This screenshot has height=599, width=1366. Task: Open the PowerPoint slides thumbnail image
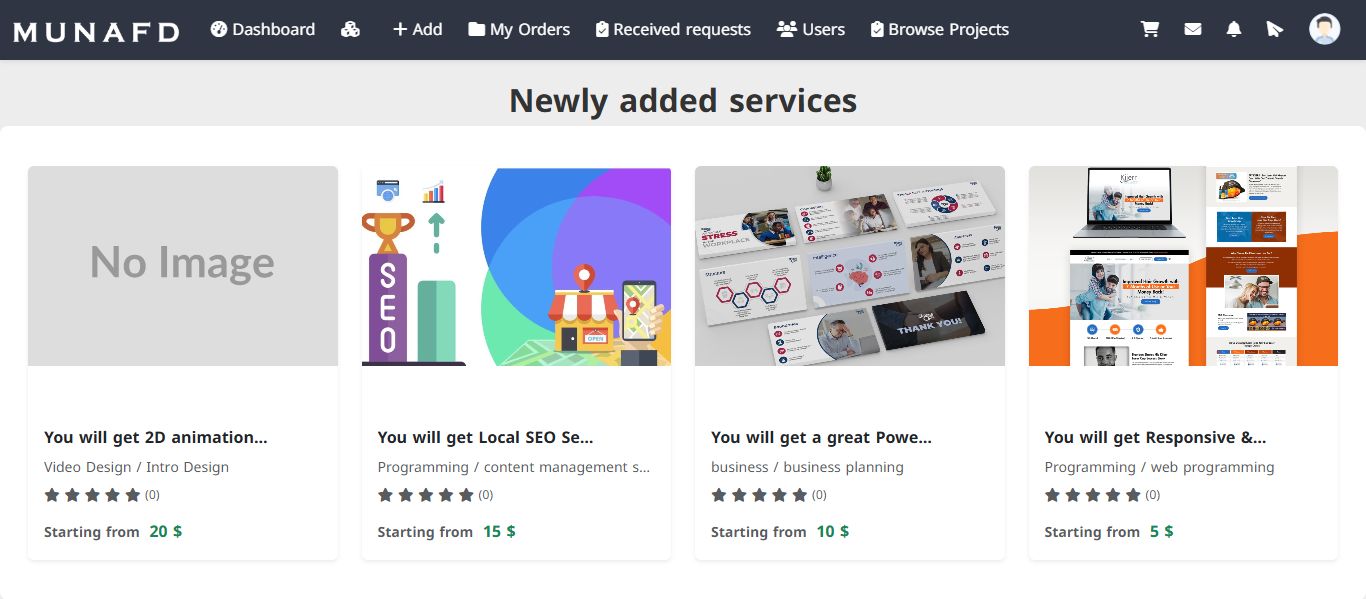pyautogui.click(x=850, y=266)
